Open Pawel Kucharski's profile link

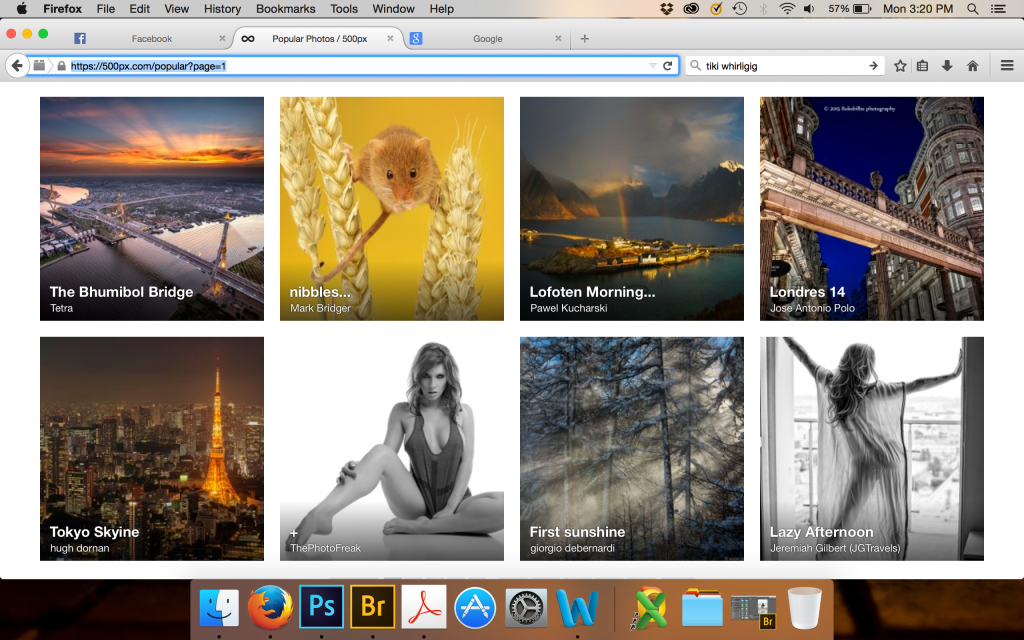coord(571,308)
